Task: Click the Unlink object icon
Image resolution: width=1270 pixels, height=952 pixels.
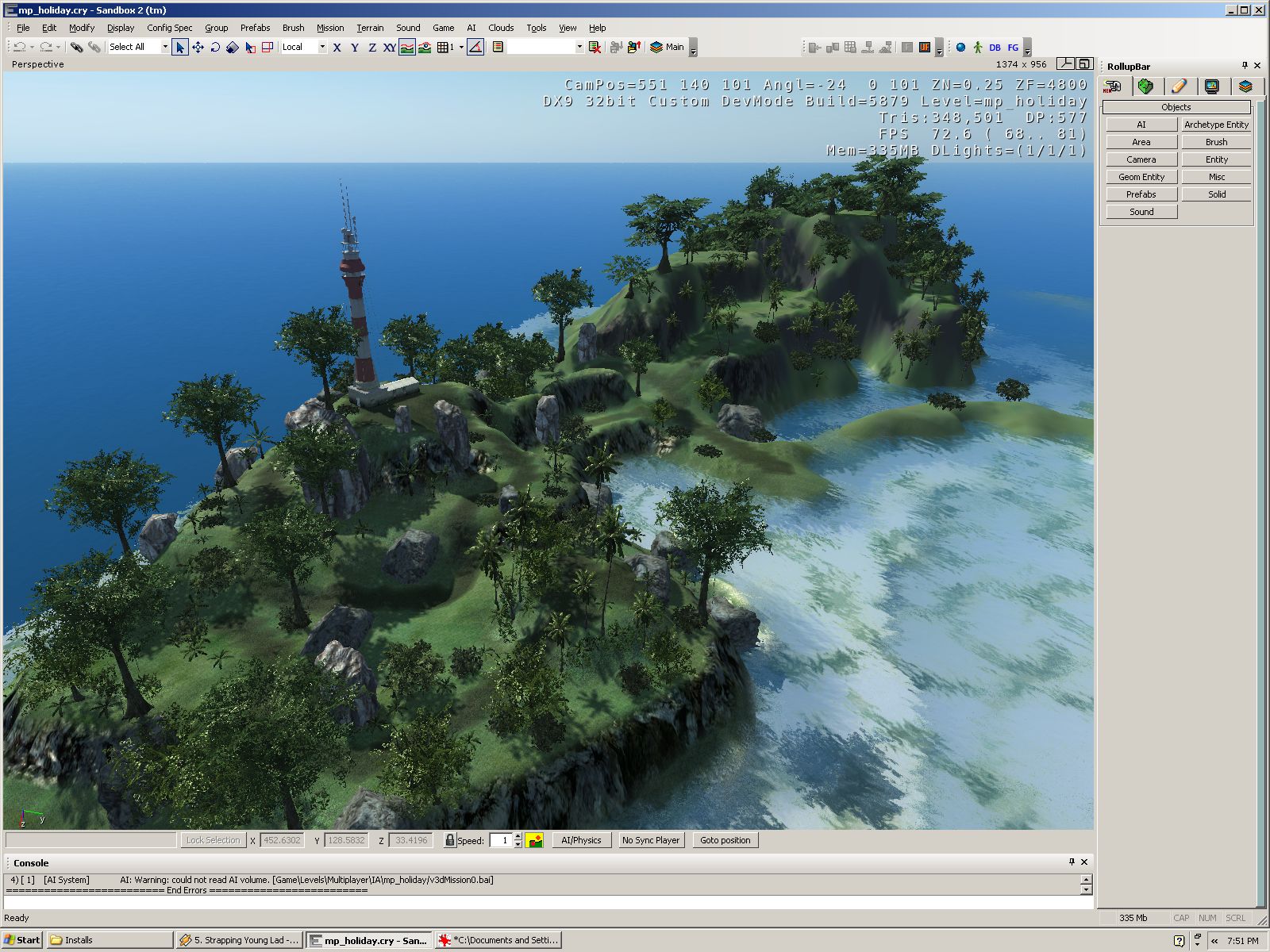Action: [x=94, y=47]
